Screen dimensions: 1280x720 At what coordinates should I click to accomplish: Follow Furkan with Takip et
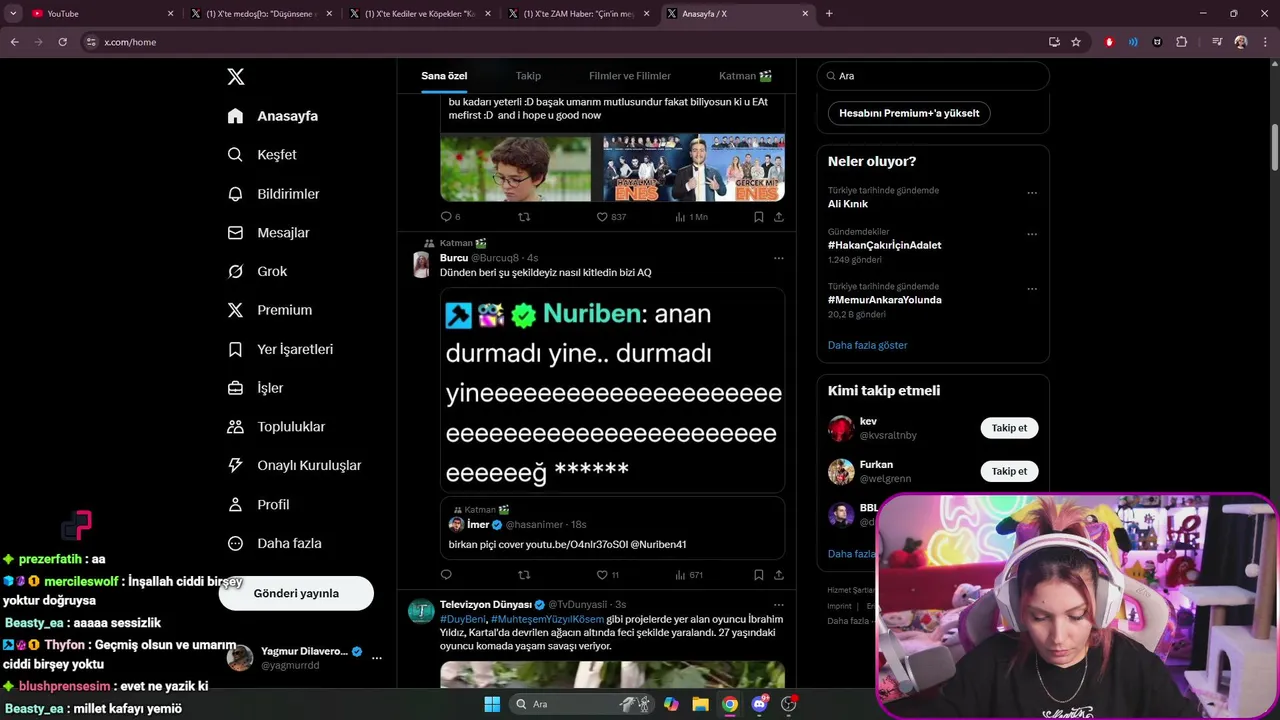coord(1009,471)
